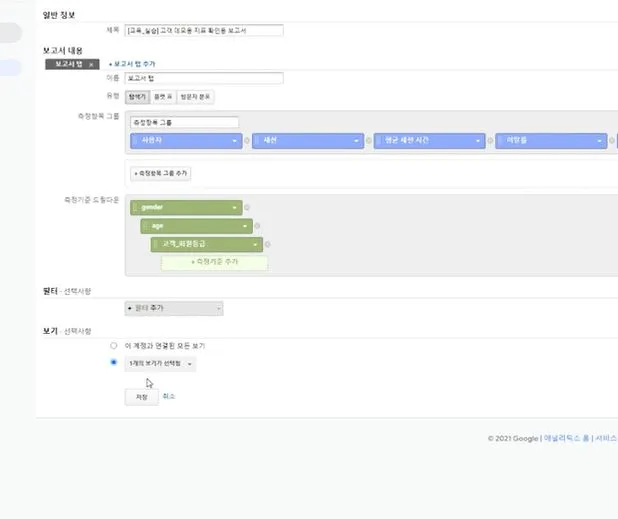The width and height of the screenshot is (618, 519).
Task: Click the 보기 section heading
Action: 50,331
